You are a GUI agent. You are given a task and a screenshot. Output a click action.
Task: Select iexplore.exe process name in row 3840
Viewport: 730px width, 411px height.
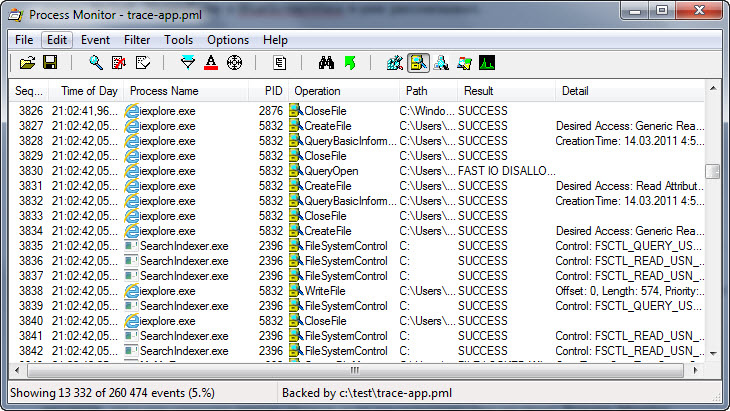click(167, 321)
